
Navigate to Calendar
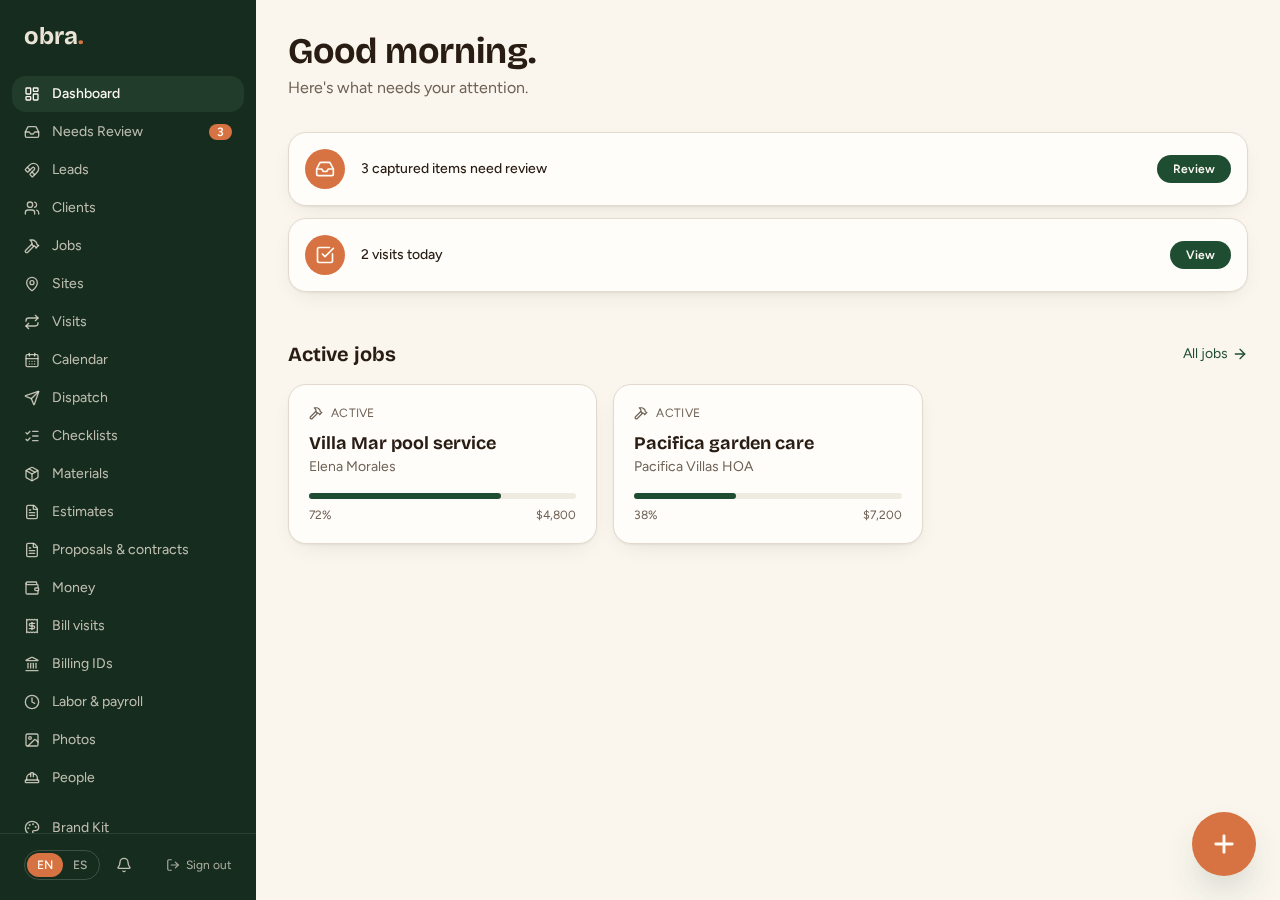(x=128, y=360)
